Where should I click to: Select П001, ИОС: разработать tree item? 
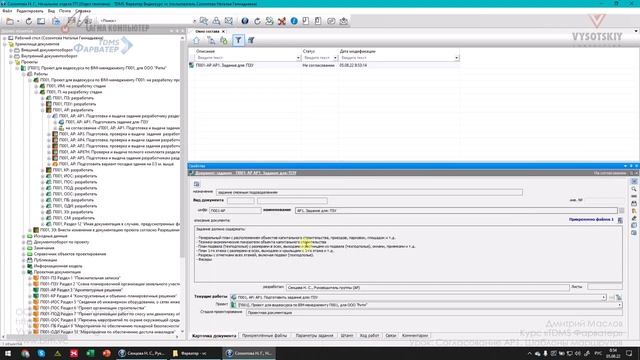(x=75, y=176)
